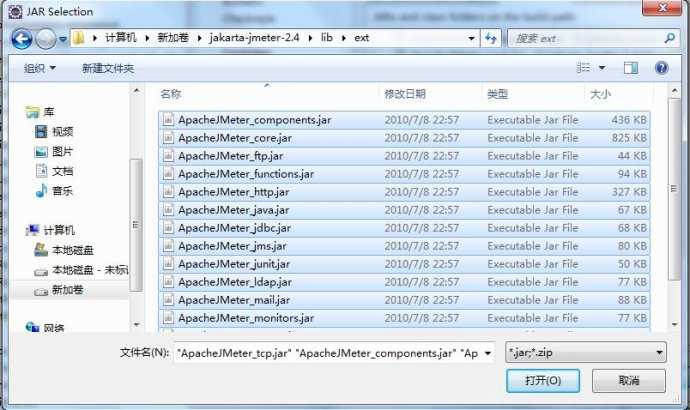Click the navigation pane scroll down arrow
The height and width of the screenshot is (410, 690).
coord(136,325)
